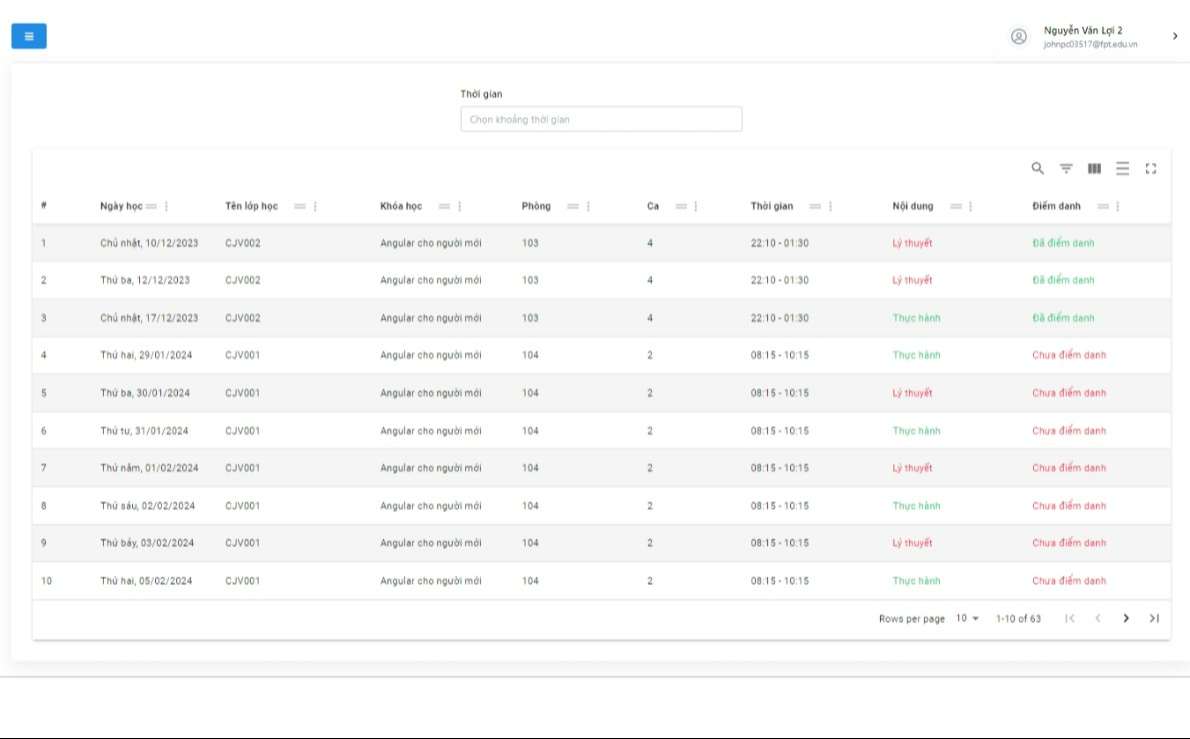This screenshot has height=739, width=1190.
Task: Toggle table fullscreen icon
Action: (1151, 168)
